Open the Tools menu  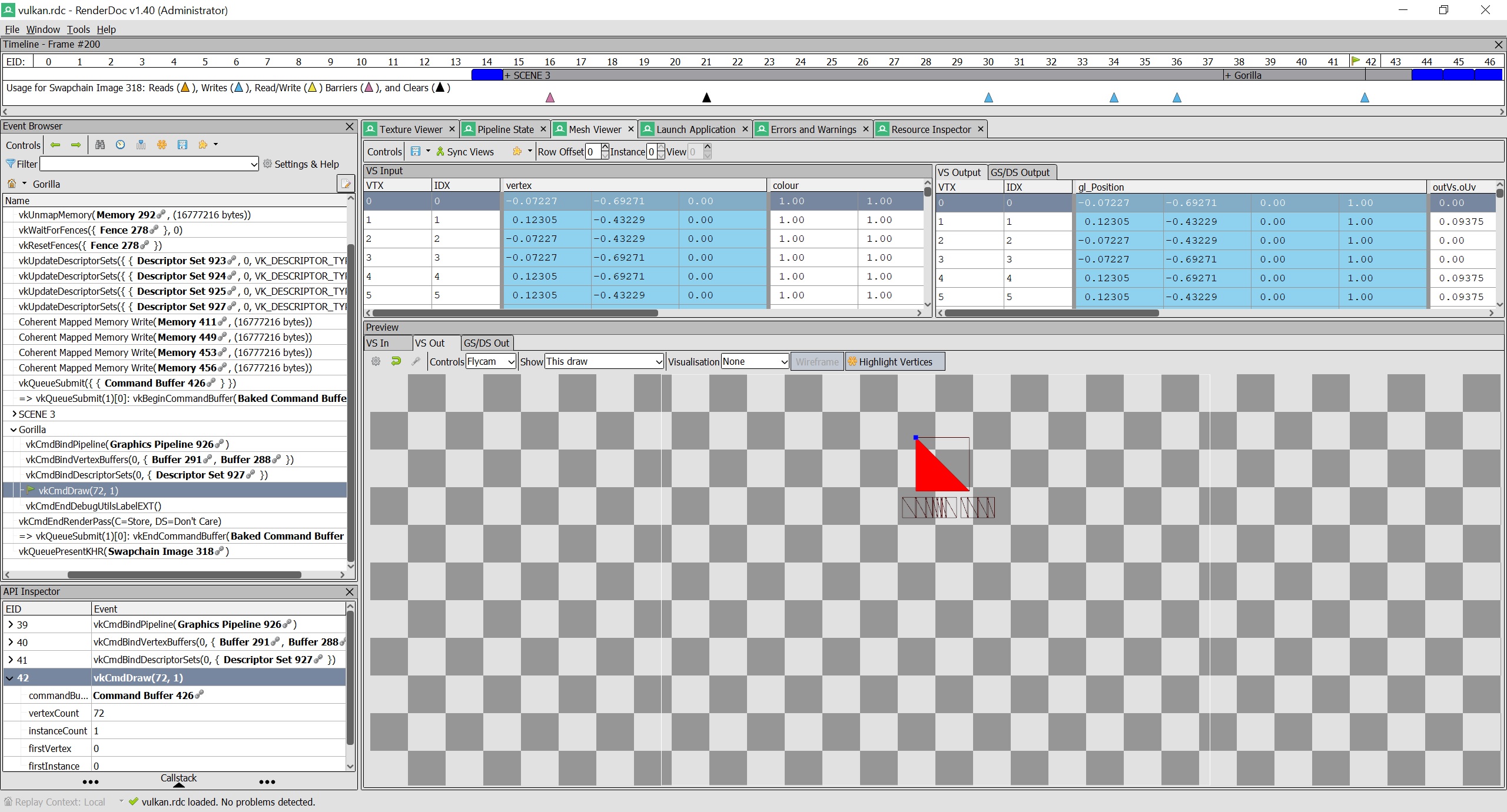tap(78, 29)
